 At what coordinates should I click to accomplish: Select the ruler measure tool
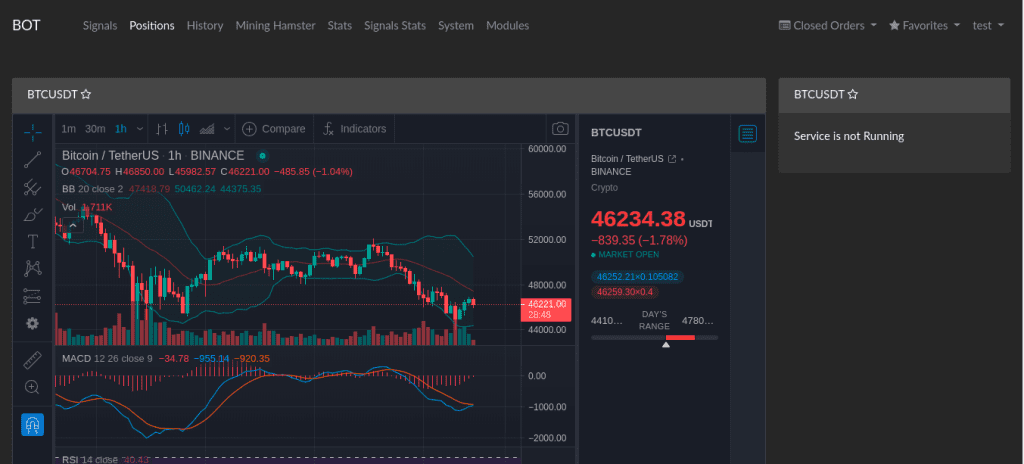pyautogui.click(x=33, y=359)
